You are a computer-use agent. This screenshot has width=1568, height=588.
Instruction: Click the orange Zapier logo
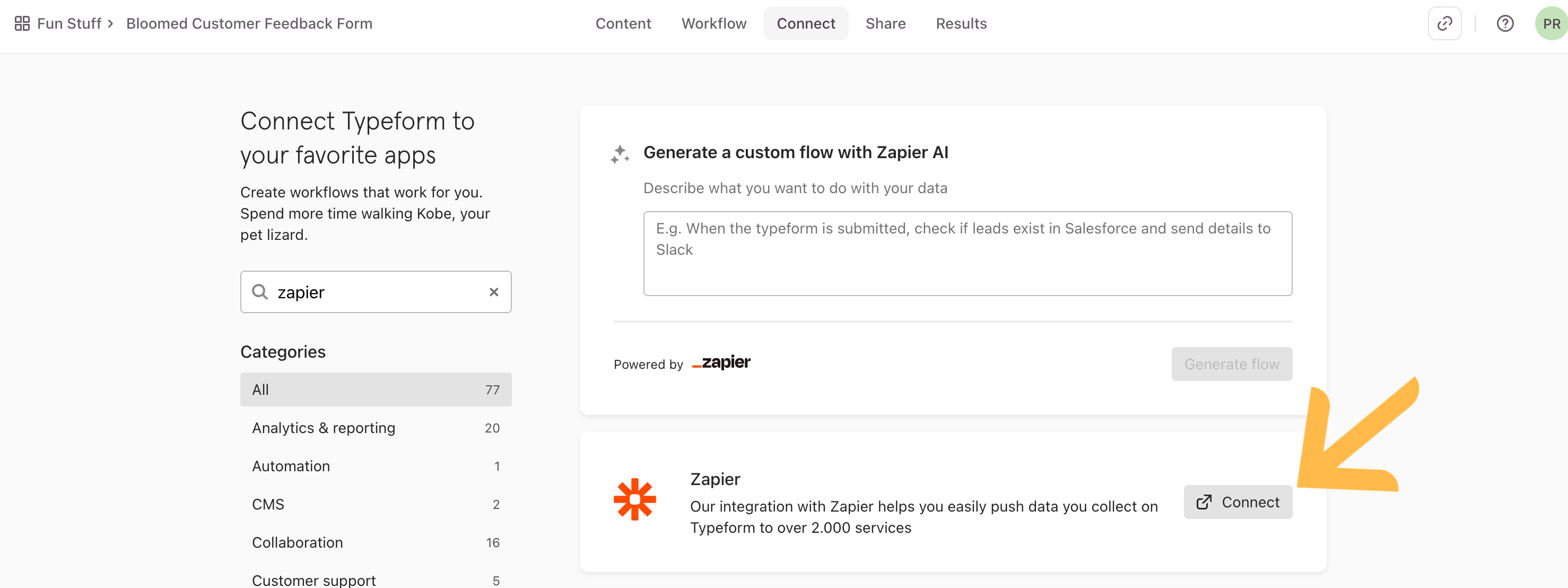[x=635, y=499]
